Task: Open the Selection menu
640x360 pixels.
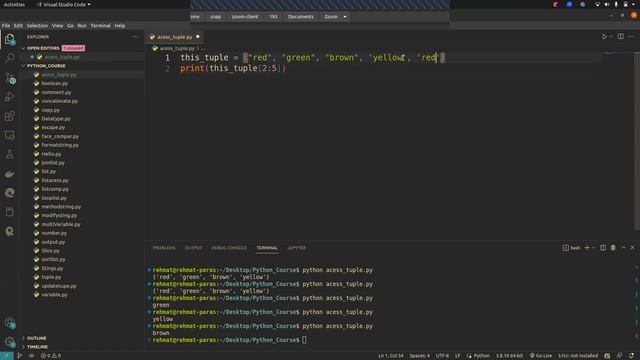Action: point(37,26)
